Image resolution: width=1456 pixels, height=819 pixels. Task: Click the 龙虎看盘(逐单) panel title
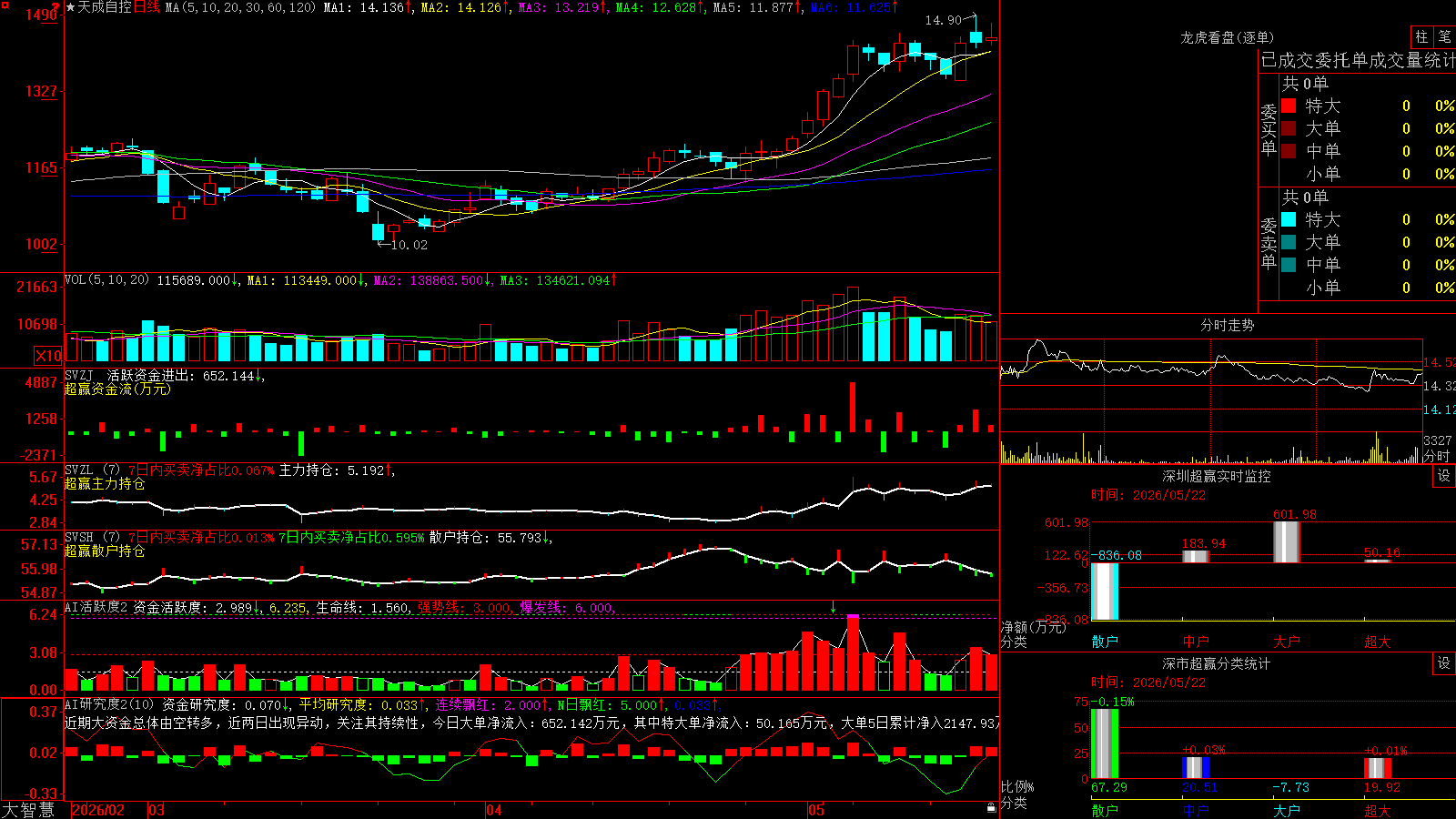(x=1227, y=37)
